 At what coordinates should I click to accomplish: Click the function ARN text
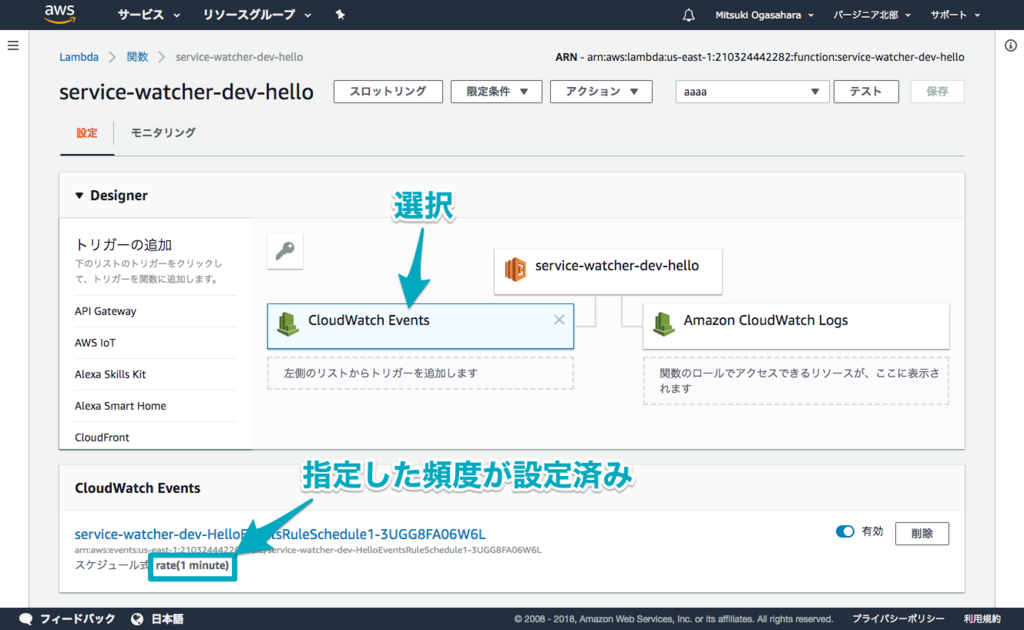click(x=760, y=57)
